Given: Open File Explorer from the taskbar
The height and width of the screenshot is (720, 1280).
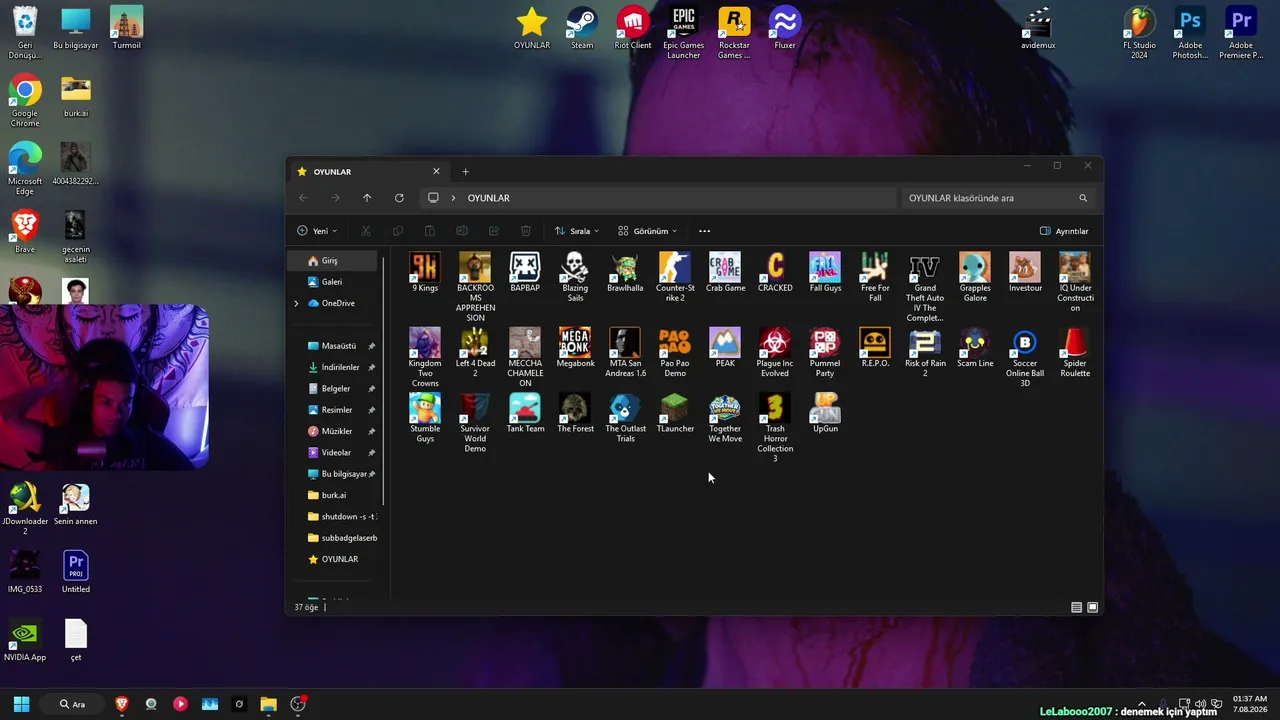Looking at the screenshot, I should (268, 704).
